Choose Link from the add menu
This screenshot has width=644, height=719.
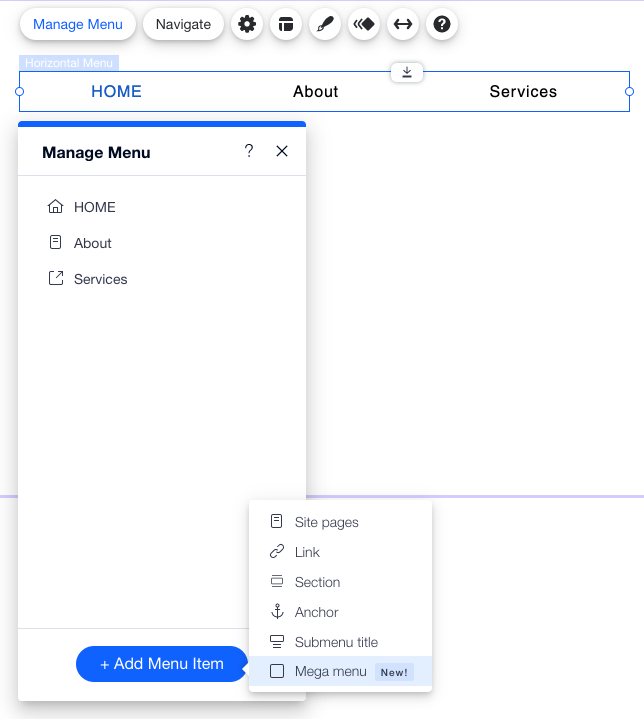(x=340, y=552)
